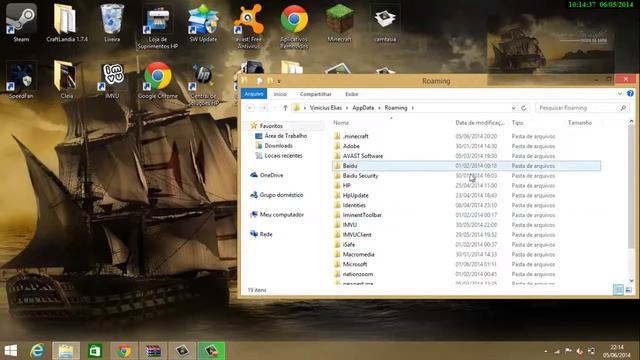Expand breadcrumb arrow after Roaming
Viewport: 640px width, 360px height.
coord(413,108)
